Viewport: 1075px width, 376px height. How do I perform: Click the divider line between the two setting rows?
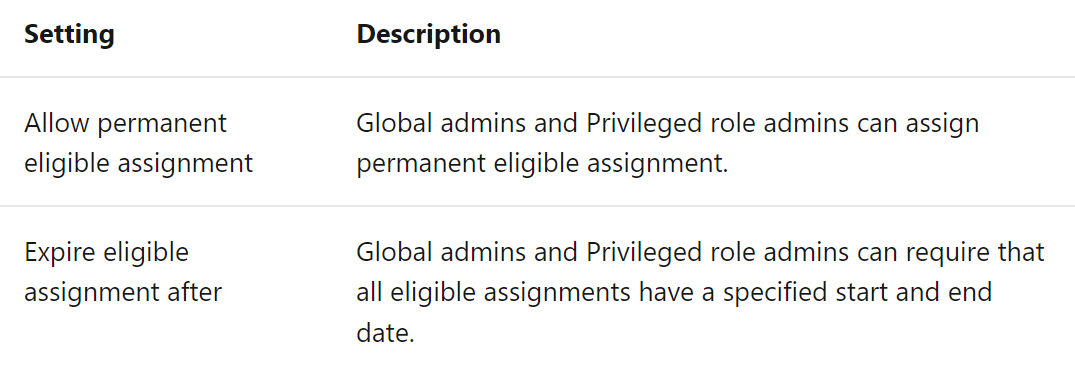(x=538, y=206)
